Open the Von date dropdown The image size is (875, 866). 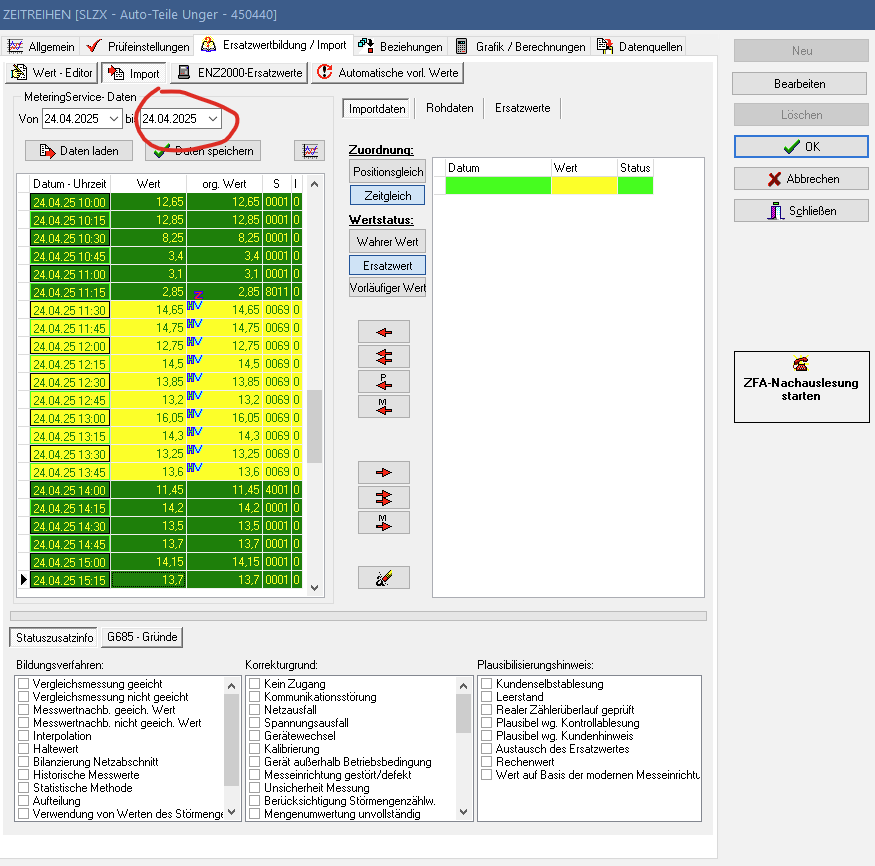pos(113,119)
